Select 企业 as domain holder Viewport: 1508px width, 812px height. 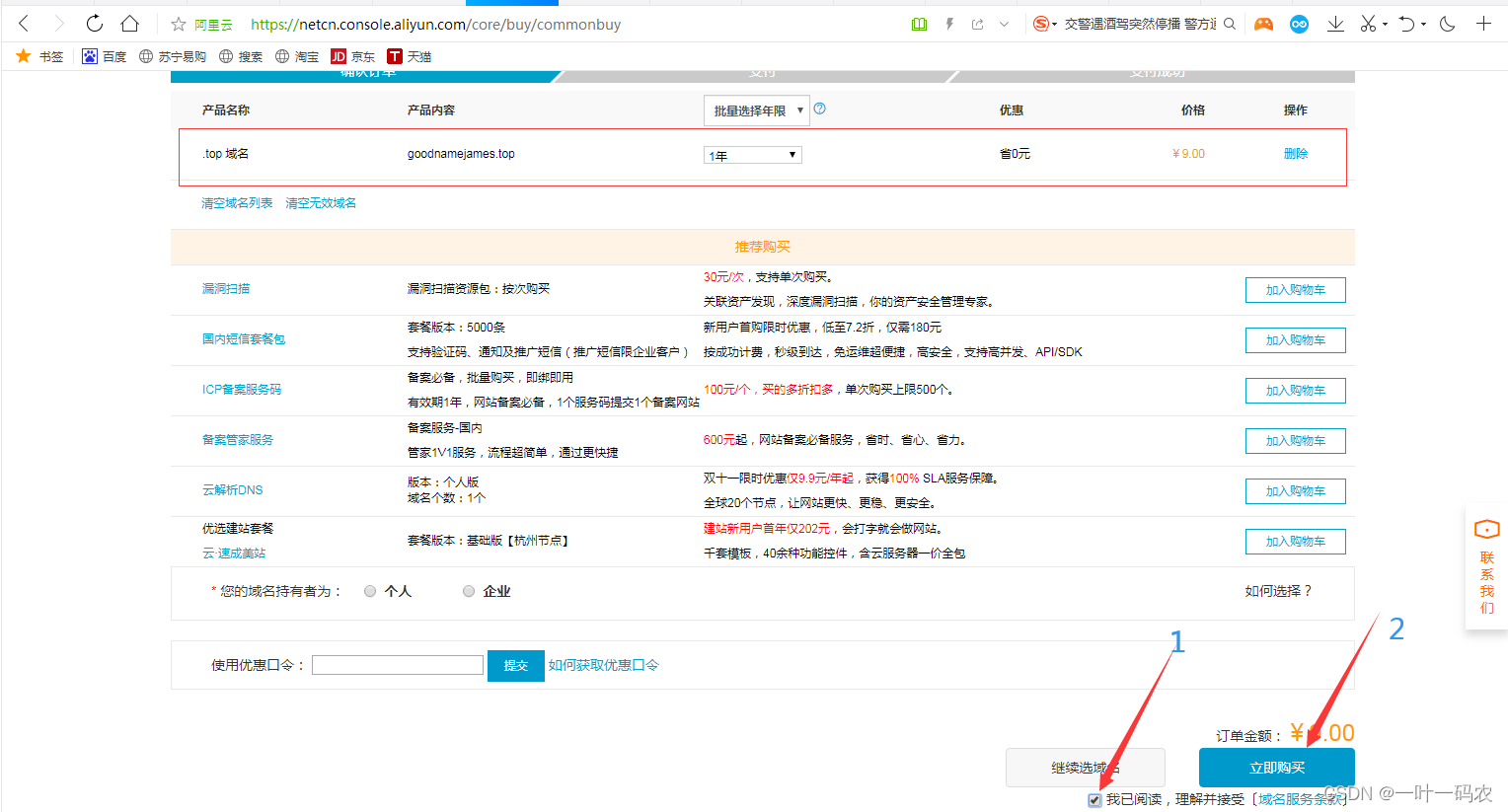(x=469, y=591)
